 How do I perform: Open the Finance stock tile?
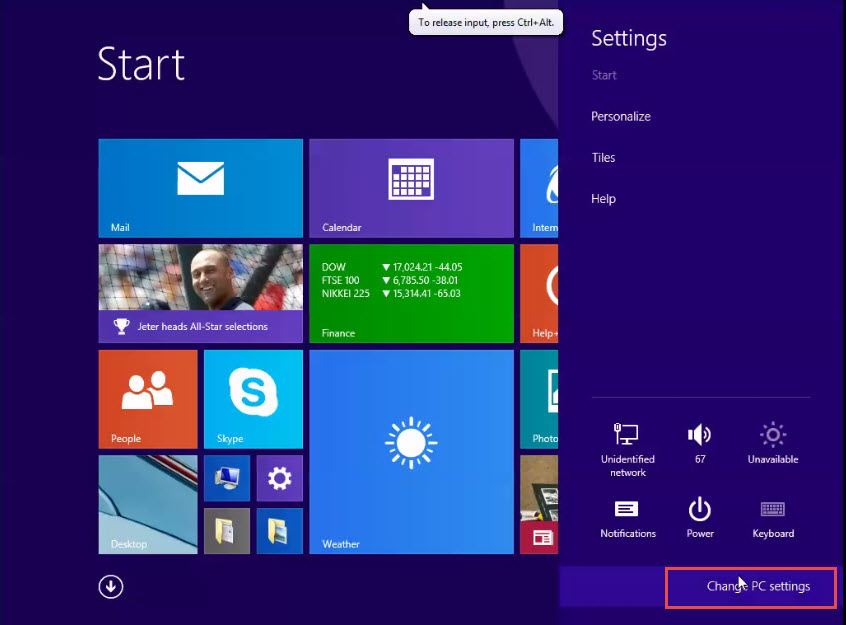pos(411,294)
